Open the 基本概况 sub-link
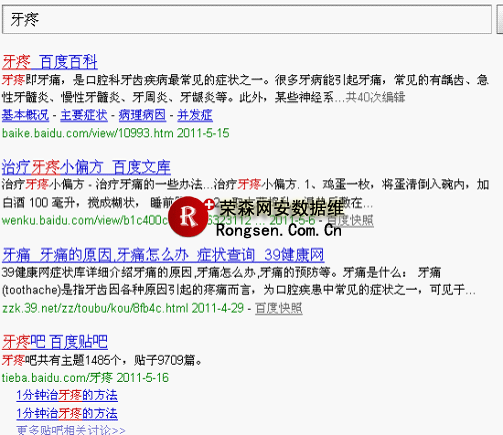503x435 pixels. pos(25,115)
